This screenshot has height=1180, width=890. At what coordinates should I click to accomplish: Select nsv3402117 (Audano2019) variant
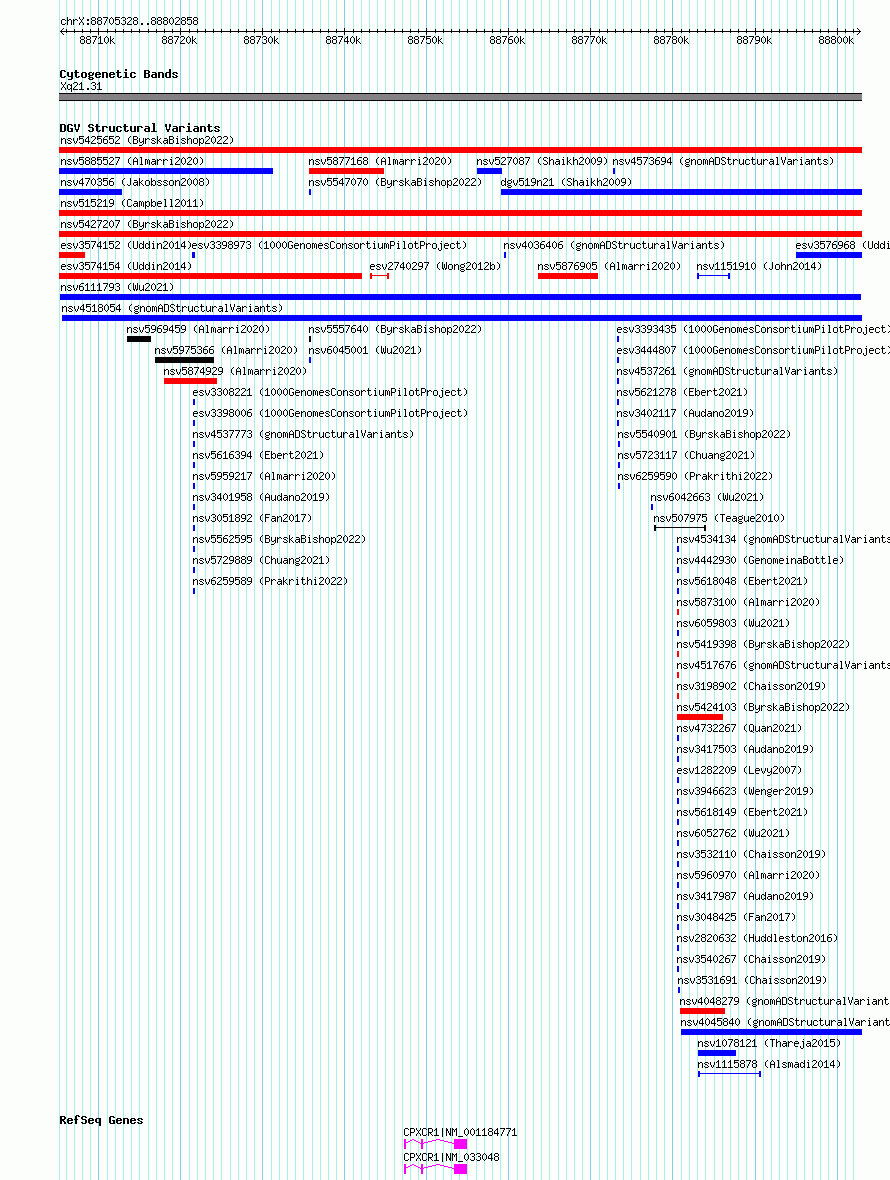pyautogui.click(x=685, y=414)
